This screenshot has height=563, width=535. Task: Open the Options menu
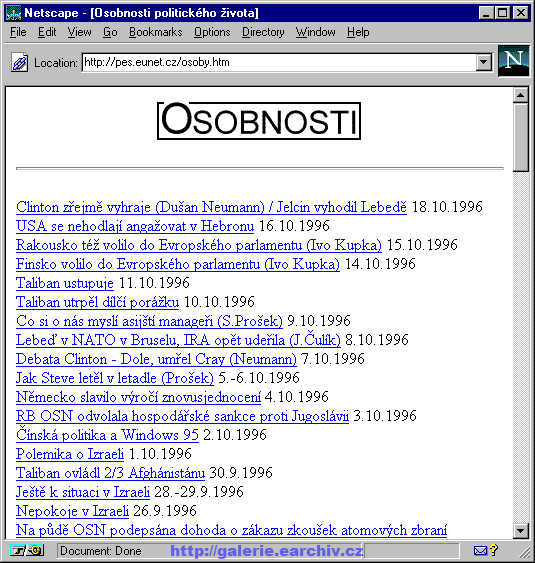point(212,32)
